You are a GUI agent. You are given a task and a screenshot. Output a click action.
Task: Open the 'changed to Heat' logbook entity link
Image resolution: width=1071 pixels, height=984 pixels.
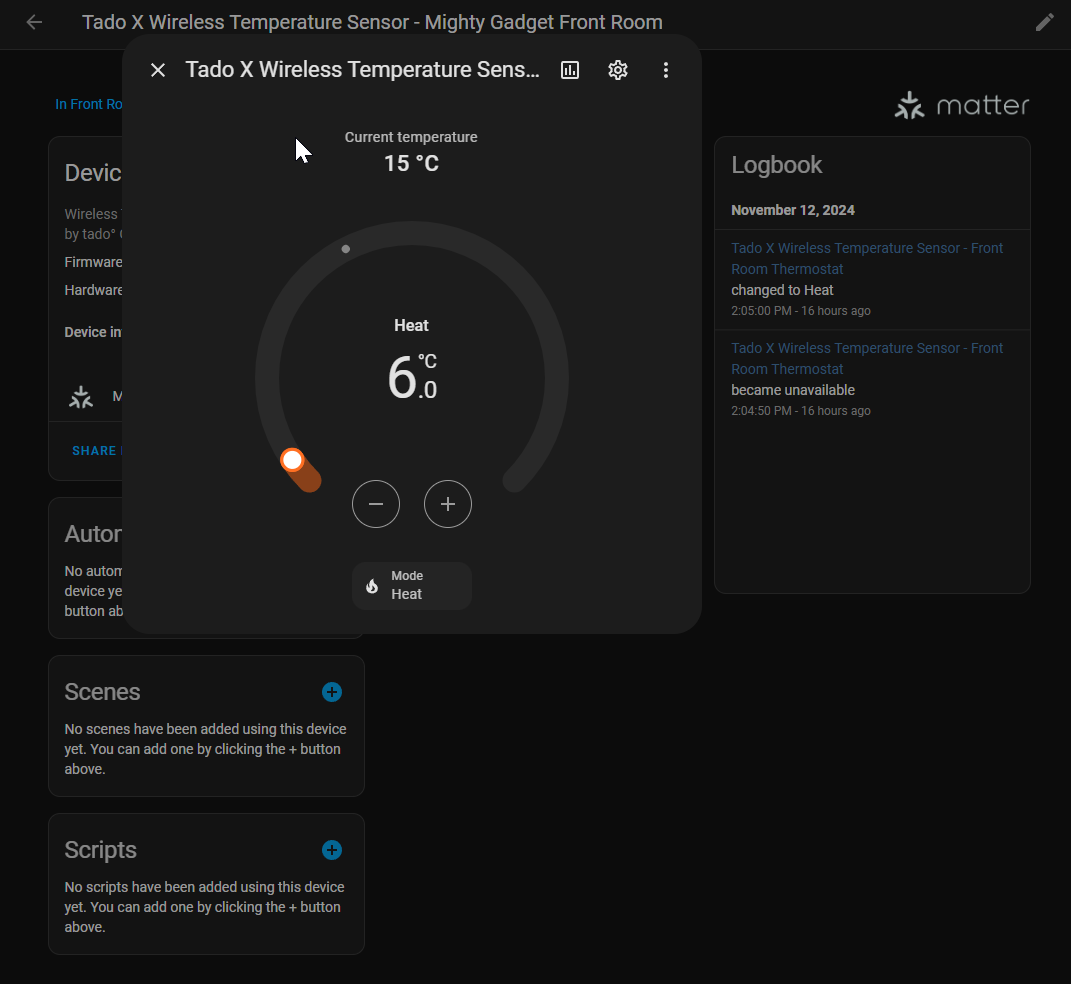[x=866, y=258]
